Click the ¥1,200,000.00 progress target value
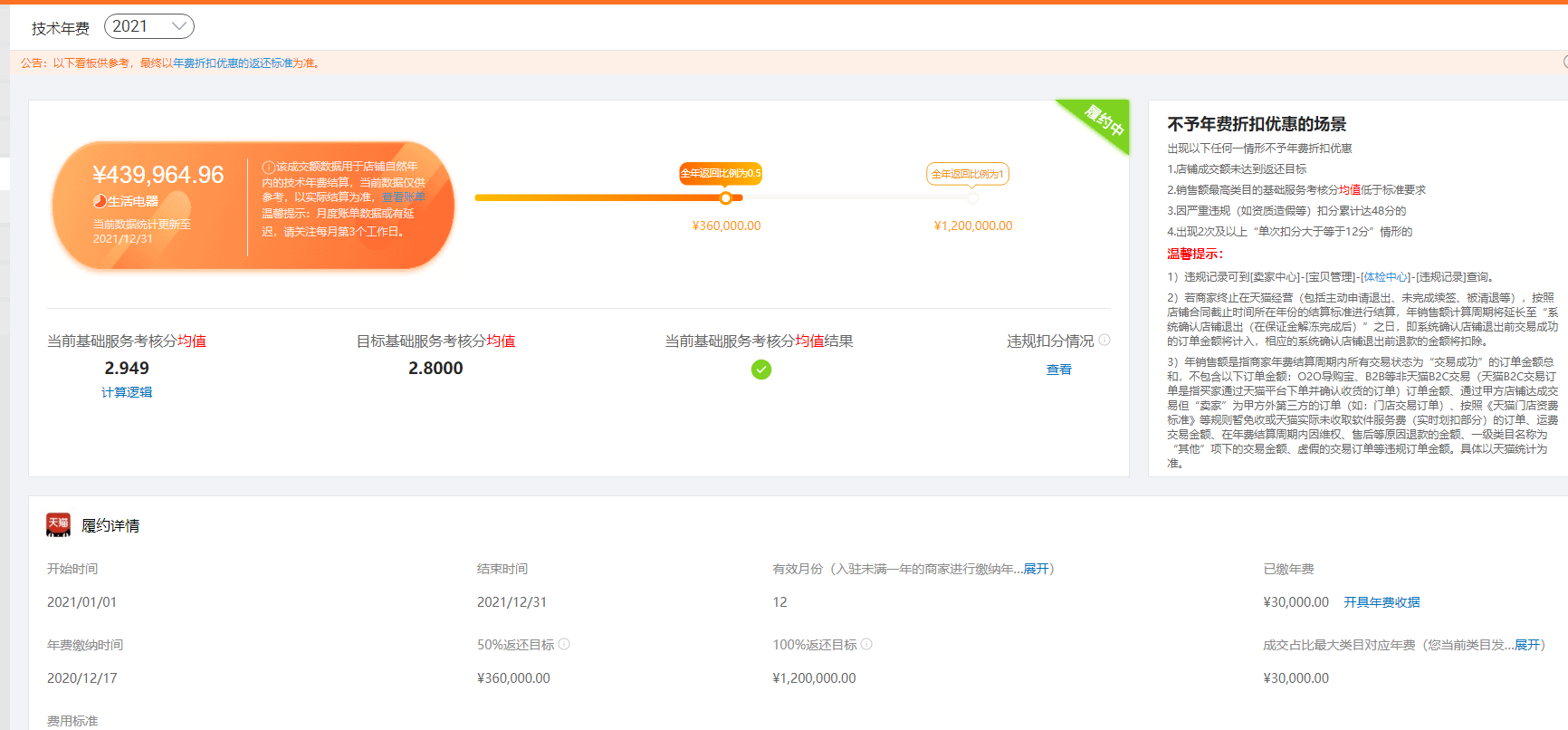Viewport: 1568px width, 730px height. [x=973, y=226]
